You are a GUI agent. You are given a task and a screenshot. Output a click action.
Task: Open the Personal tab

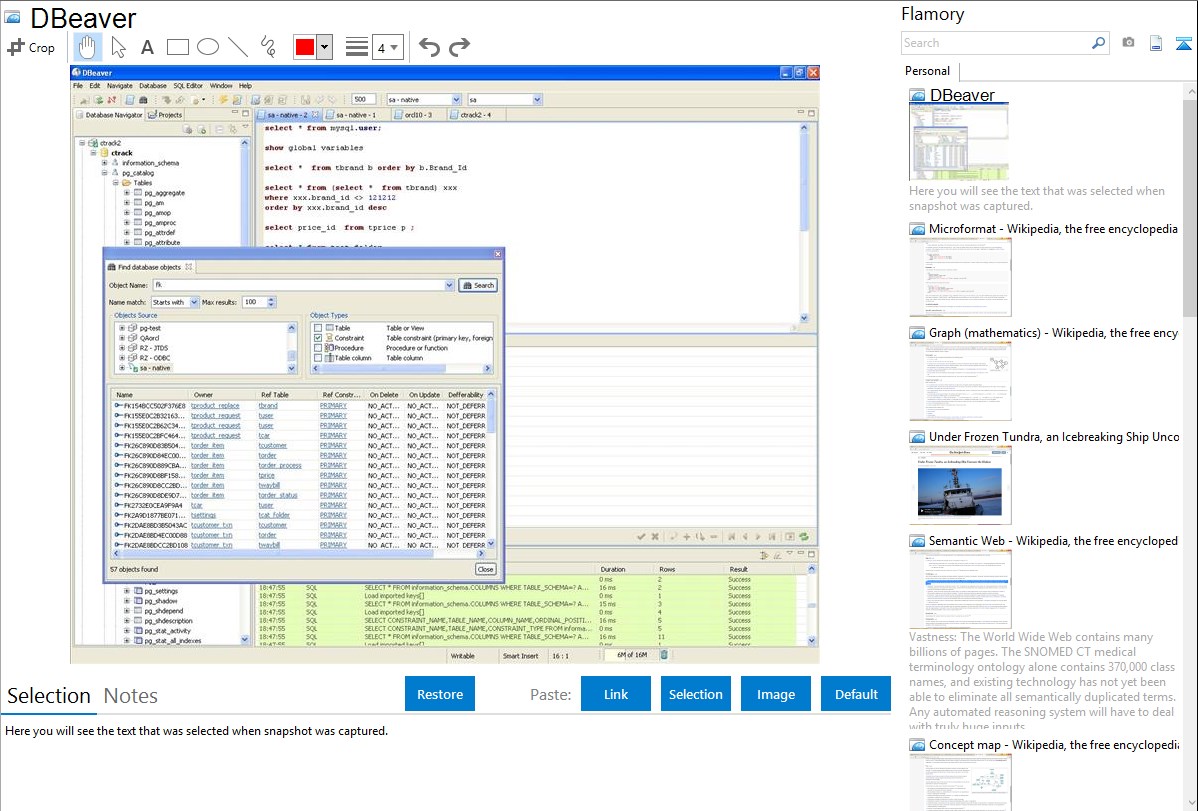(x=927, y=71)
